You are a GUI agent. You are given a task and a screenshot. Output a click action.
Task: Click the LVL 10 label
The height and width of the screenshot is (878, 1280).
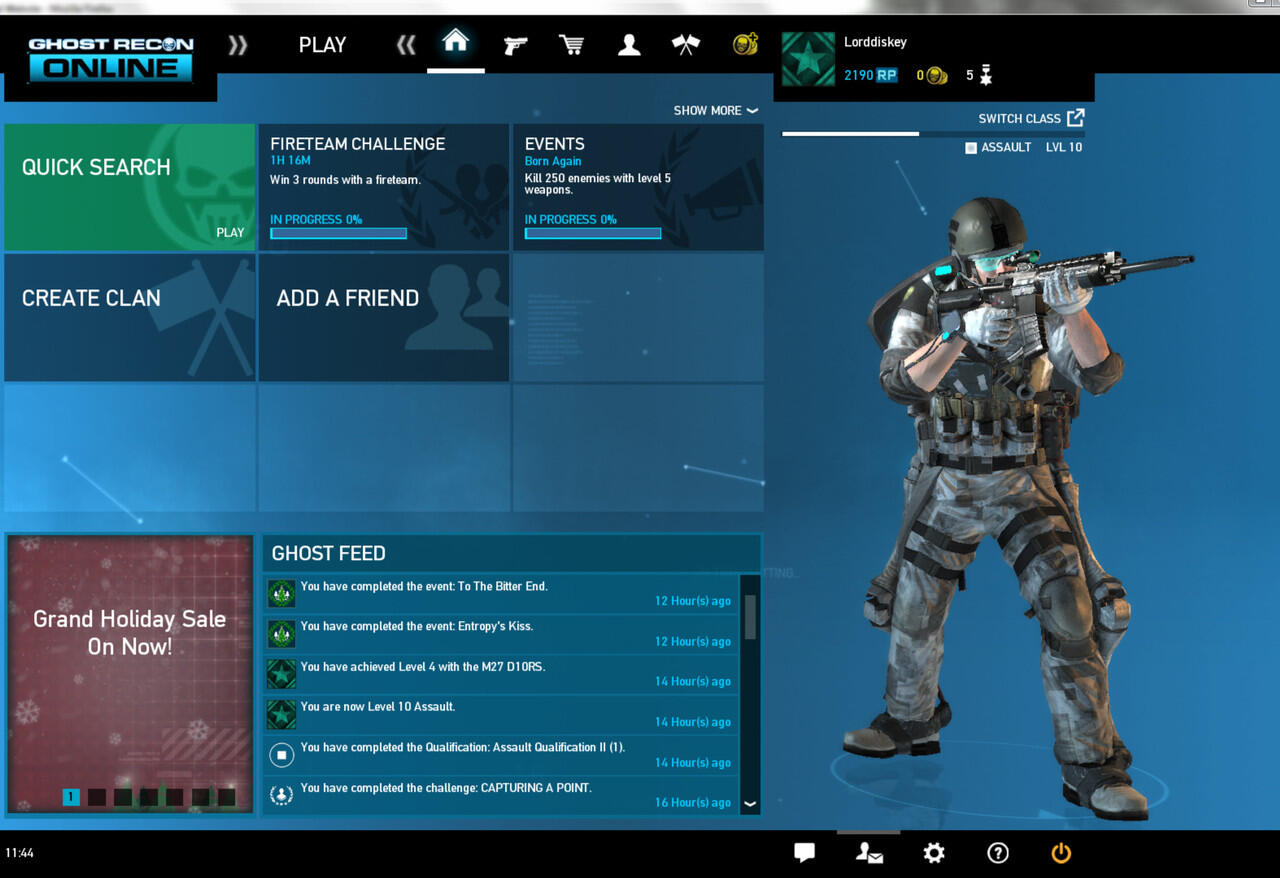pos(1064,147)
